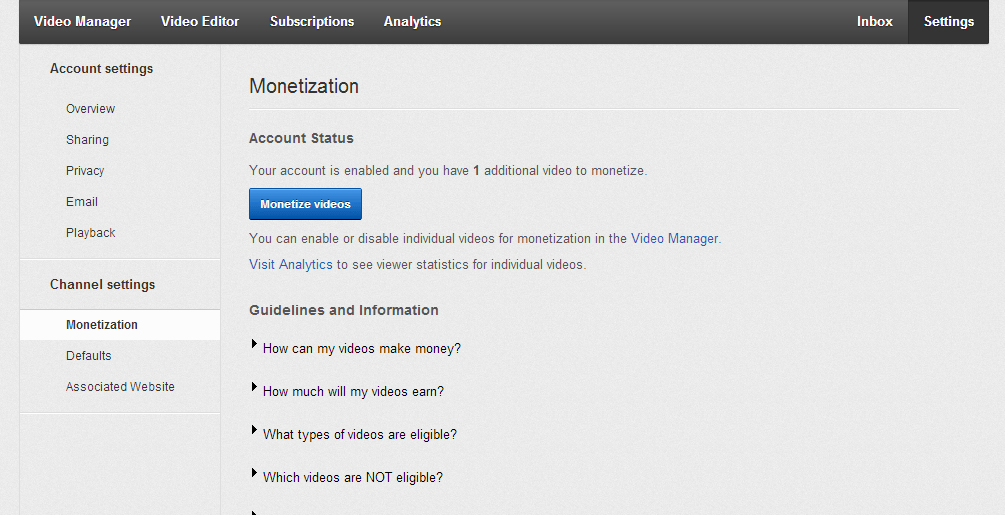Screen dimensions: 1005x515
Task: Select the Settings tab at top right
Action: point(948,21)
